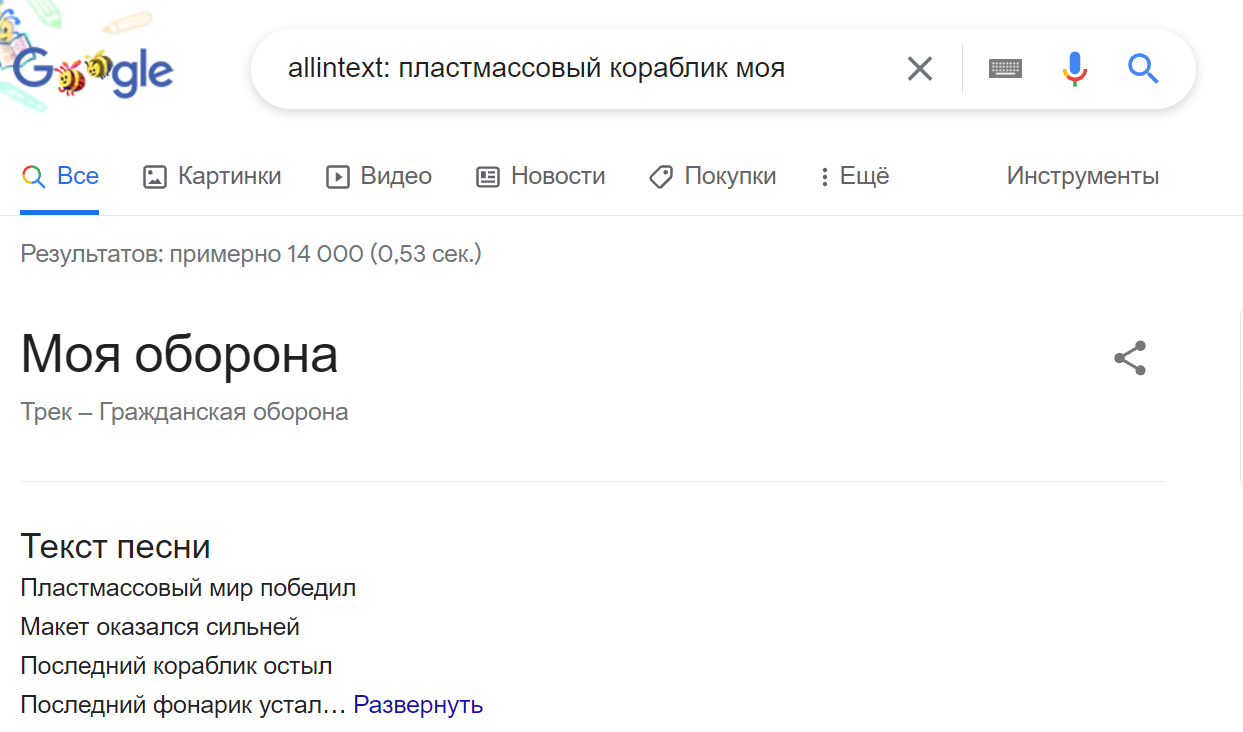The image size is (1243, 732).
Task: Click in the search query text field
Action: pyautogui.click(x=580, y=69)
